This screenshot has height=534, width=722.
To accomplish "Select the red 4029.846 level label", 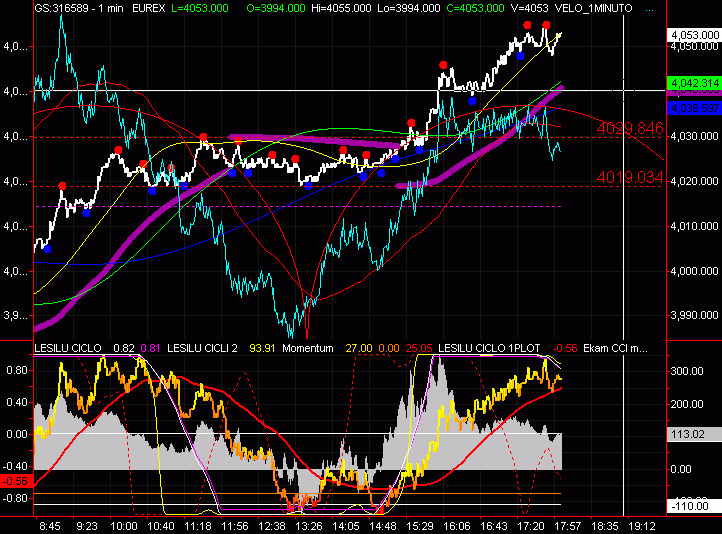I will (x=630, y=128).
